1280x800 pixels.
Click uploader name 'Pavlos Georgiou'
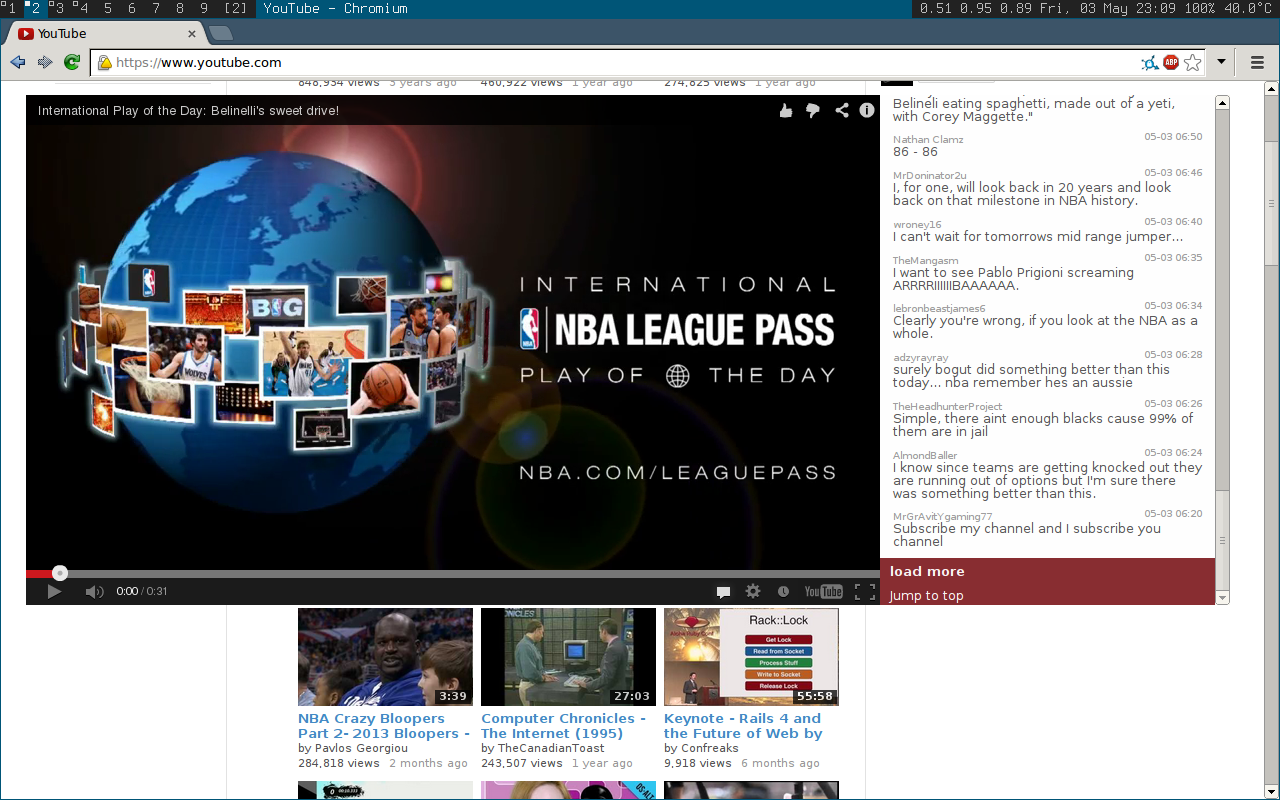coord(361,748)
